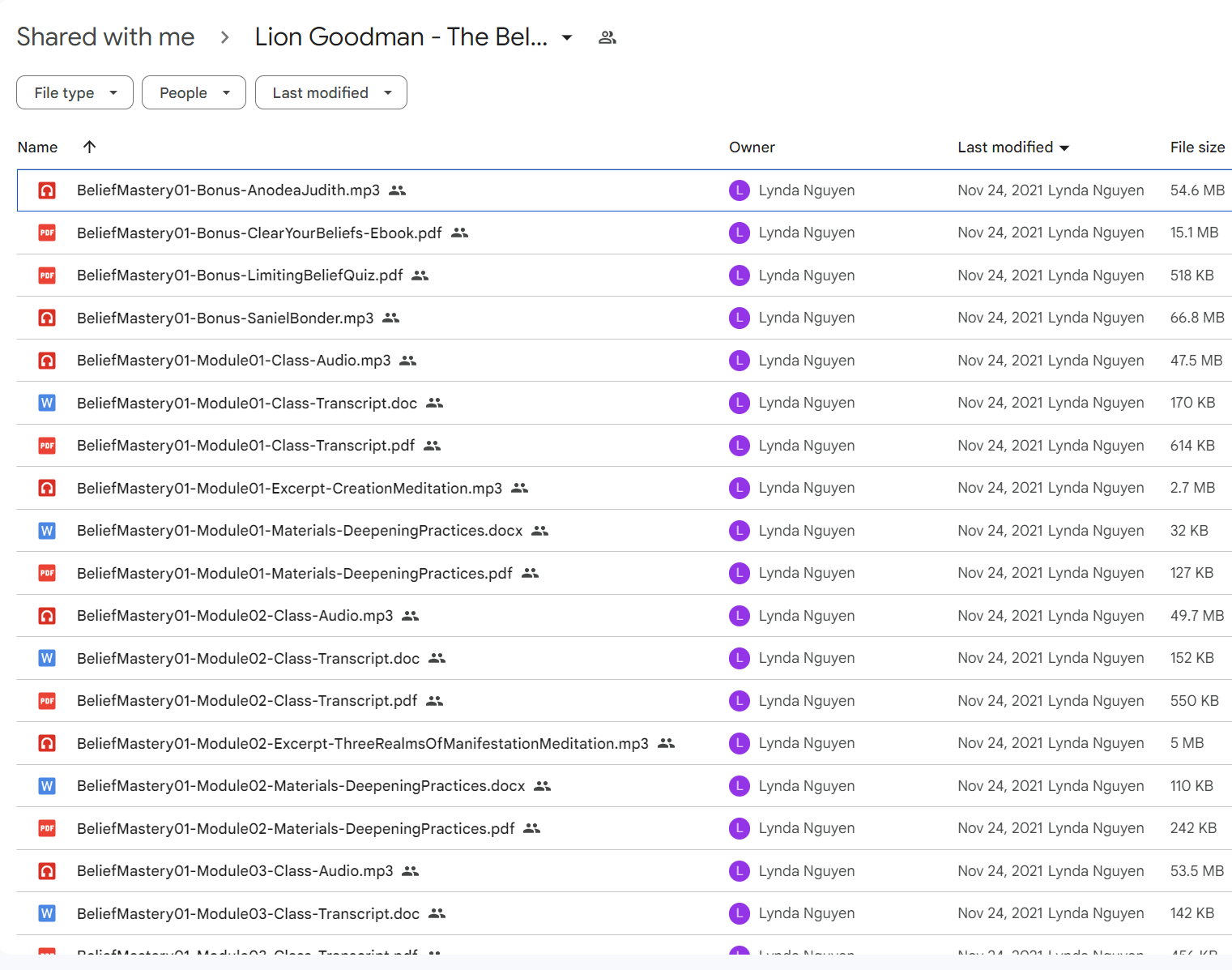This screenshot has height=970, width=1232.
Task: Select file BeliefMastery01-Module01-Materials-DeepeningPractices.pdf
Action: coord(295,573)
